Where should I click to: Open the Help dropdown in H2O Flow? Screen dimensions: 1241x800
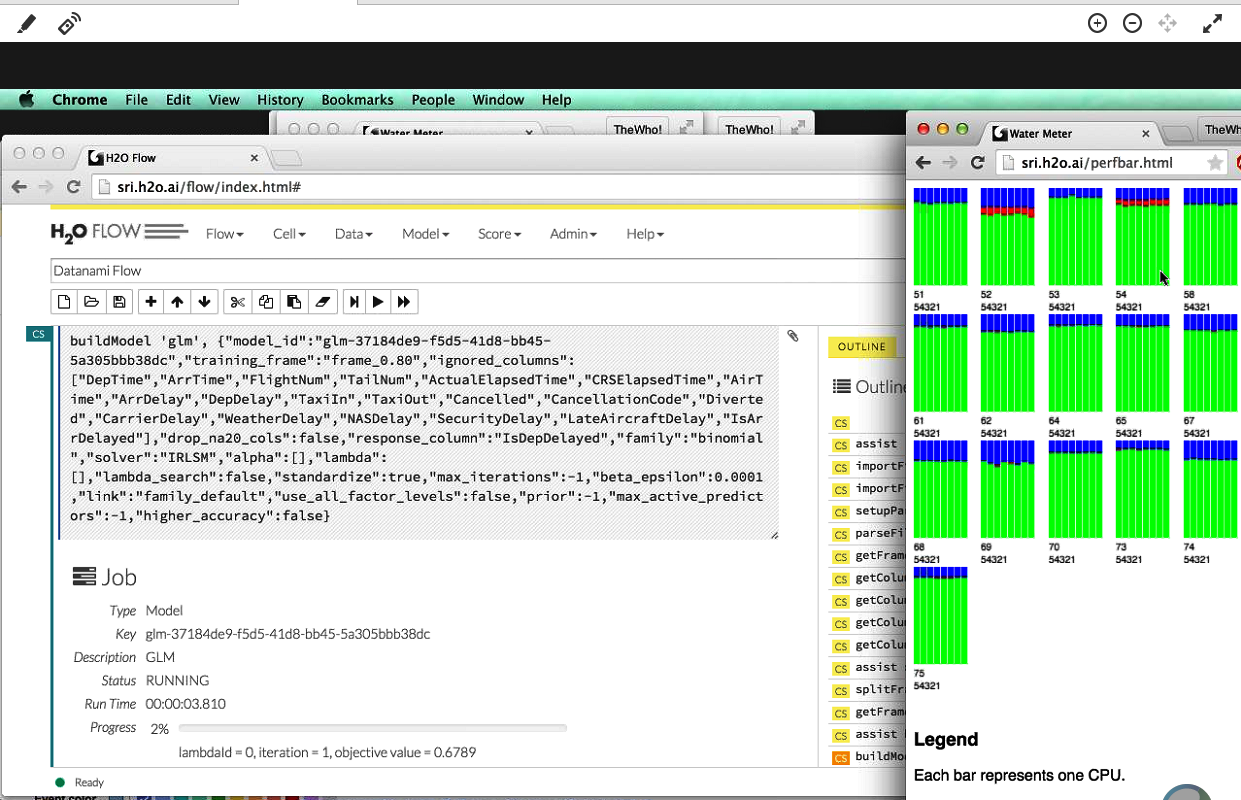click(645, 234)
